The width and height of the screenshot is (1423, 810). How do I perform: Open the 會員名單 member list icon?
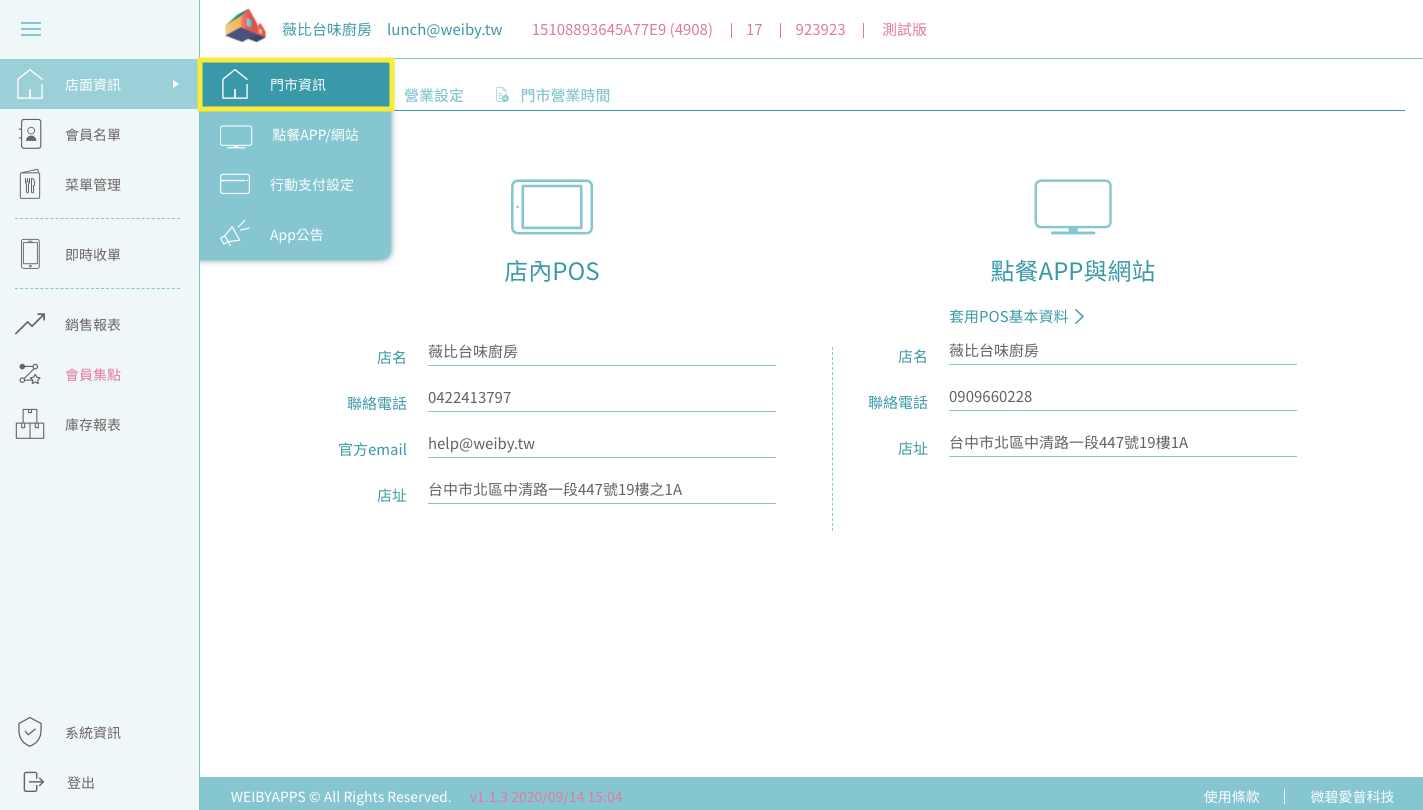(x=31, y=134)
